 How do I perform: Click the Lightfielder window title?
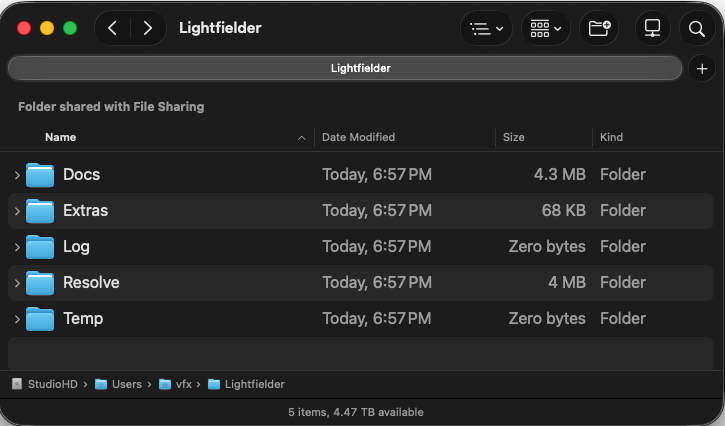220,28
